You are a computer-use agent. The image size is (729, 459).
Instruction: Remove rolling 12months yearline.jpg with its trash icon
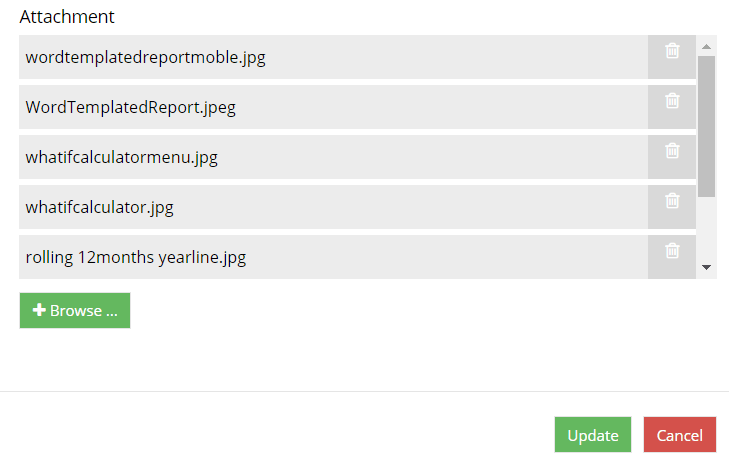pyautogui.click(x=672, y=251)
